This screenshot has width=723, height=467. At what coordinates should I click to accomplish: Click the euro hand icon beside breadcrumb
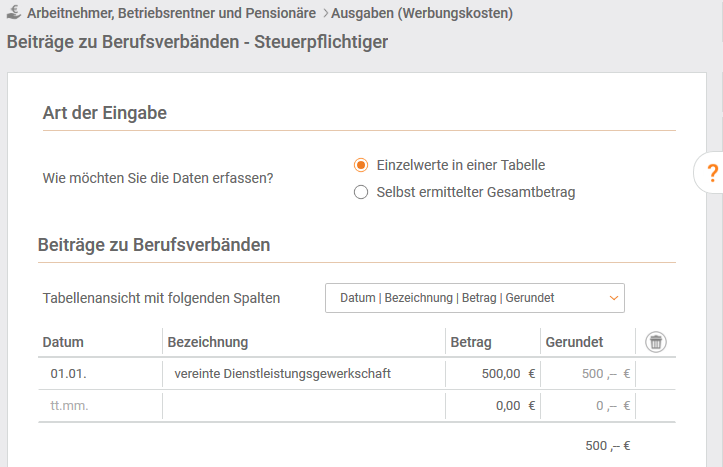[x=14, y=12]
